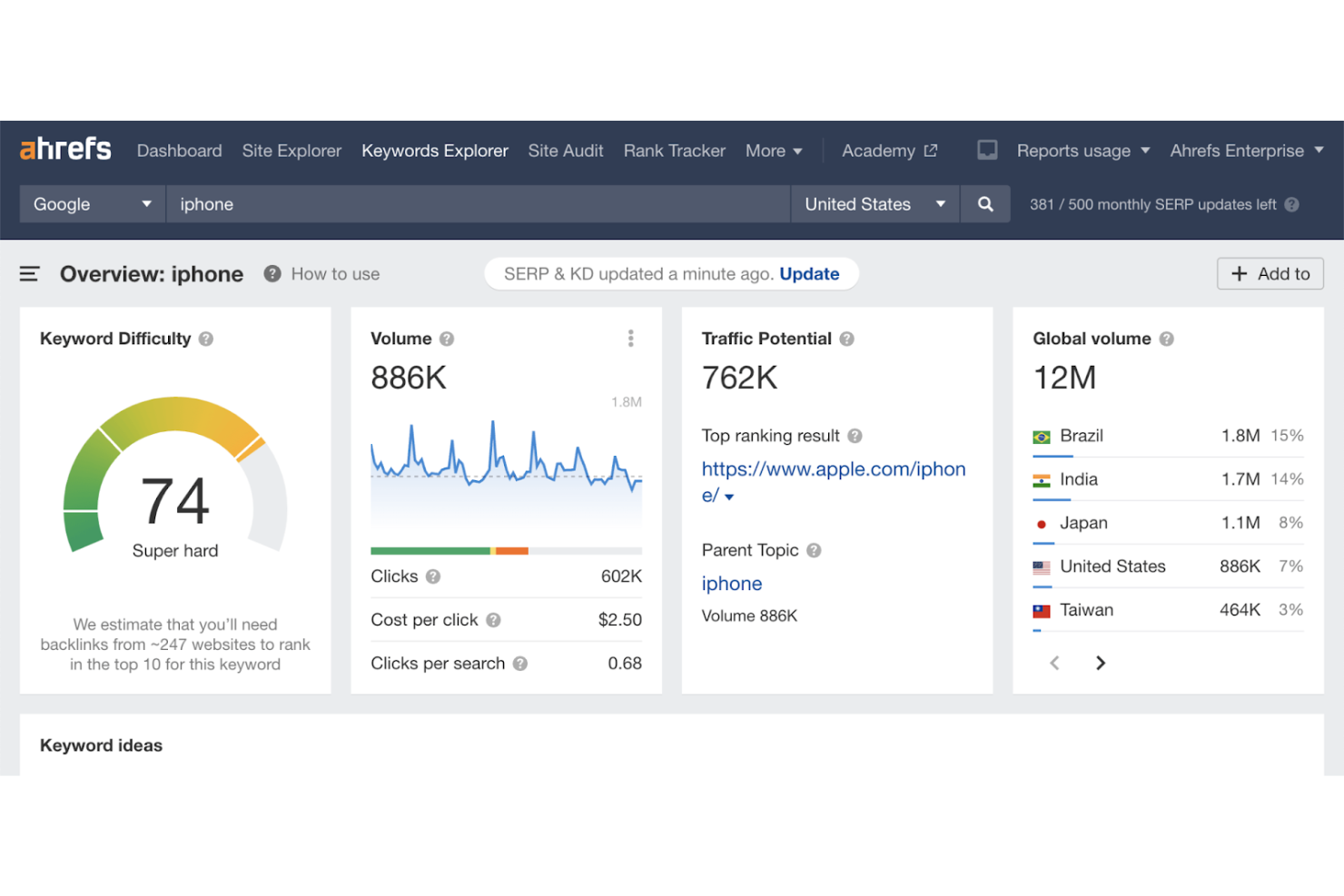Viewport: 1344px width, 896px height.
Task: Click the Add to button
Action: click(x=1270, y=273)
